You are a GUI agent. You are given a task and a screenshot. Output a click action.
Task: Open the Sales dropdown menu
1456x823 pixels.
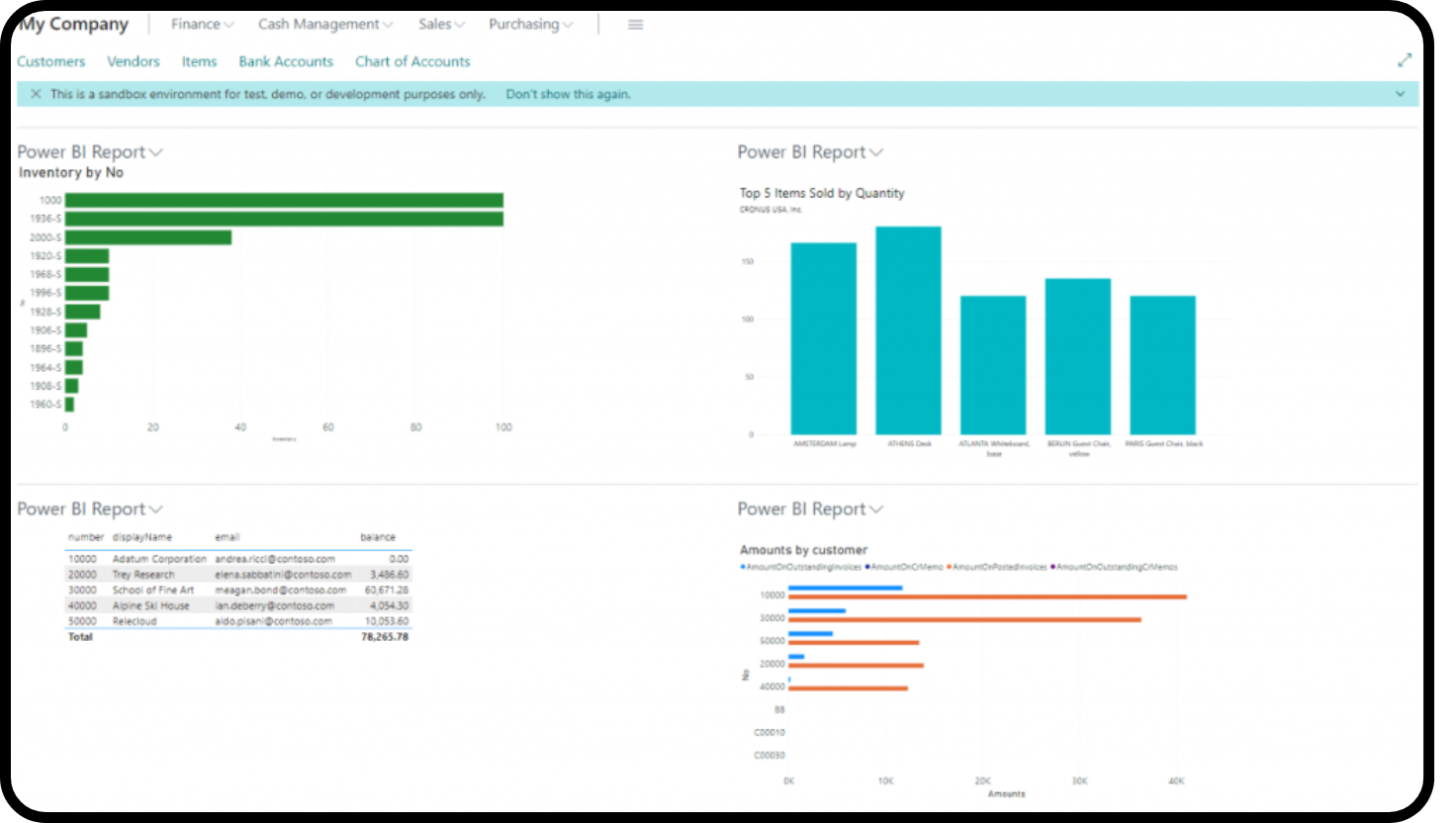click(x=441, y=25)
